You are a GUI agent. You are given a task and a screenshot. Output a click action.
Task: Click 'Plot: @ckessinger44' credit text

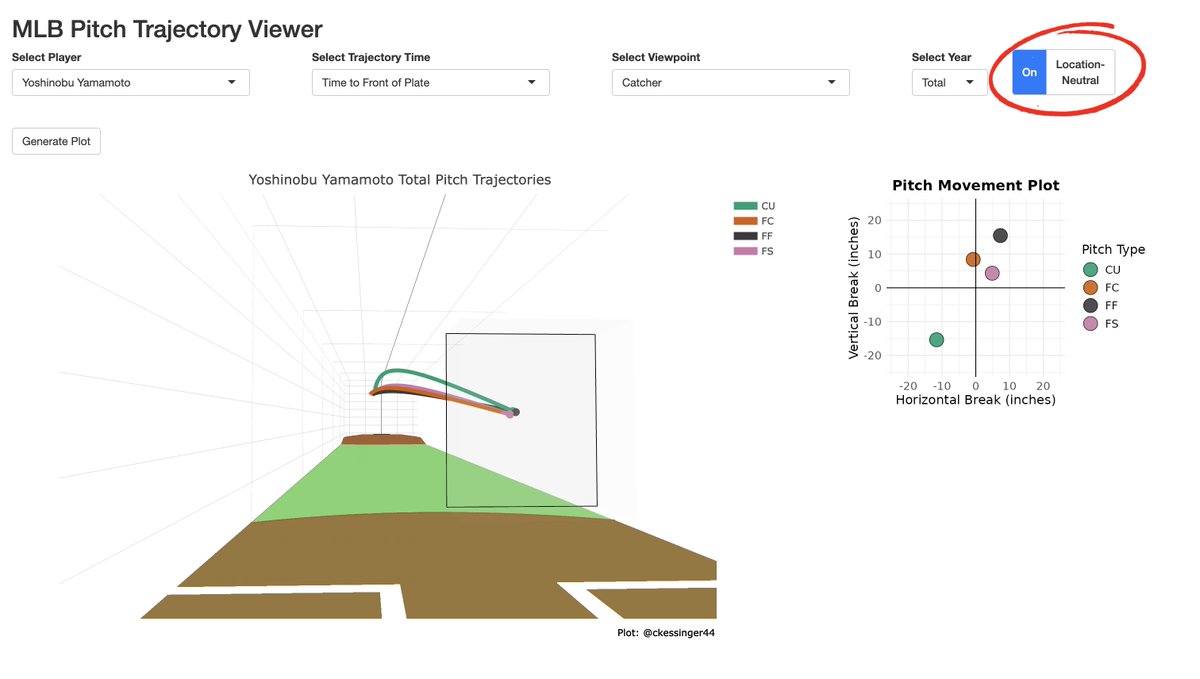[x=666, y=632]
